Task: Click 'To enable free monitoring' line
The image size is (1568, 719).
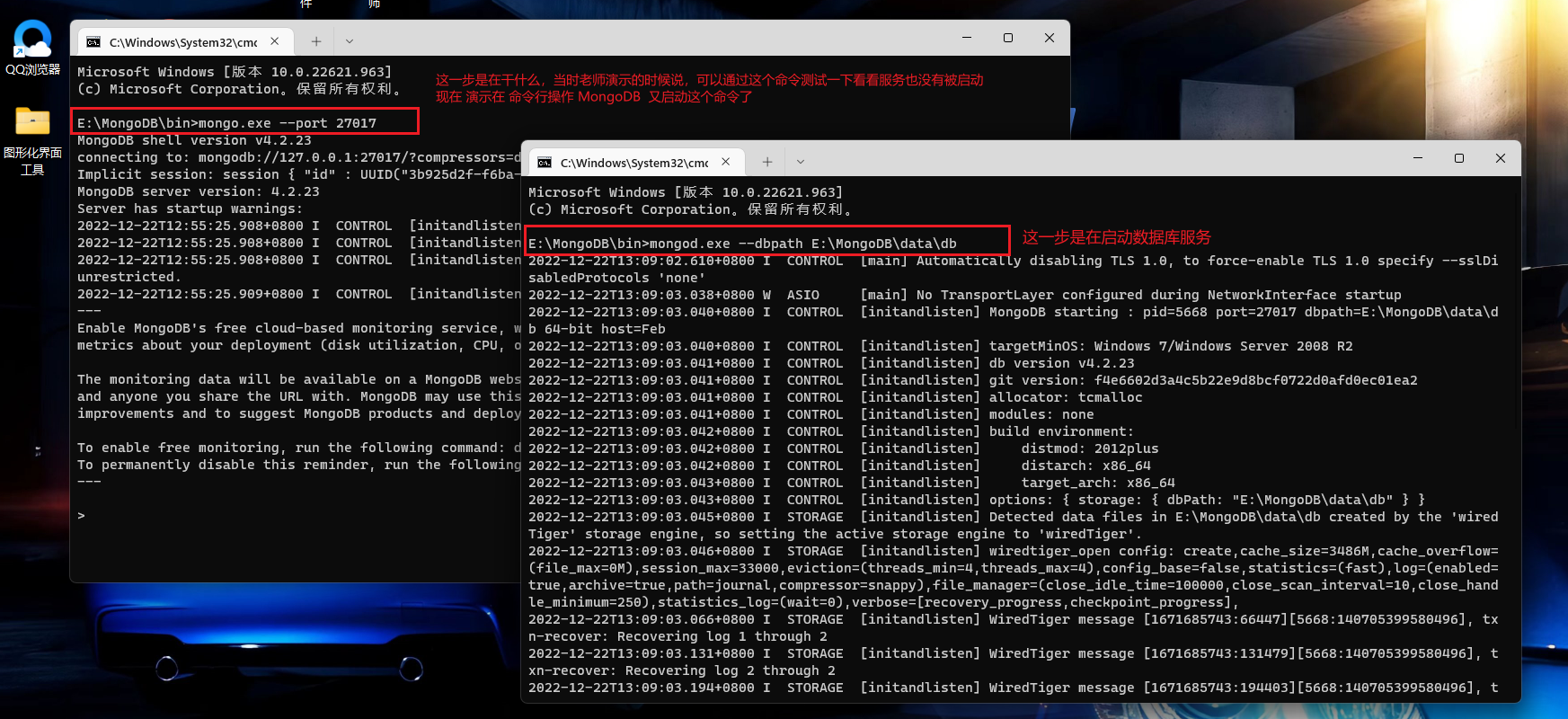Action: 298,448
